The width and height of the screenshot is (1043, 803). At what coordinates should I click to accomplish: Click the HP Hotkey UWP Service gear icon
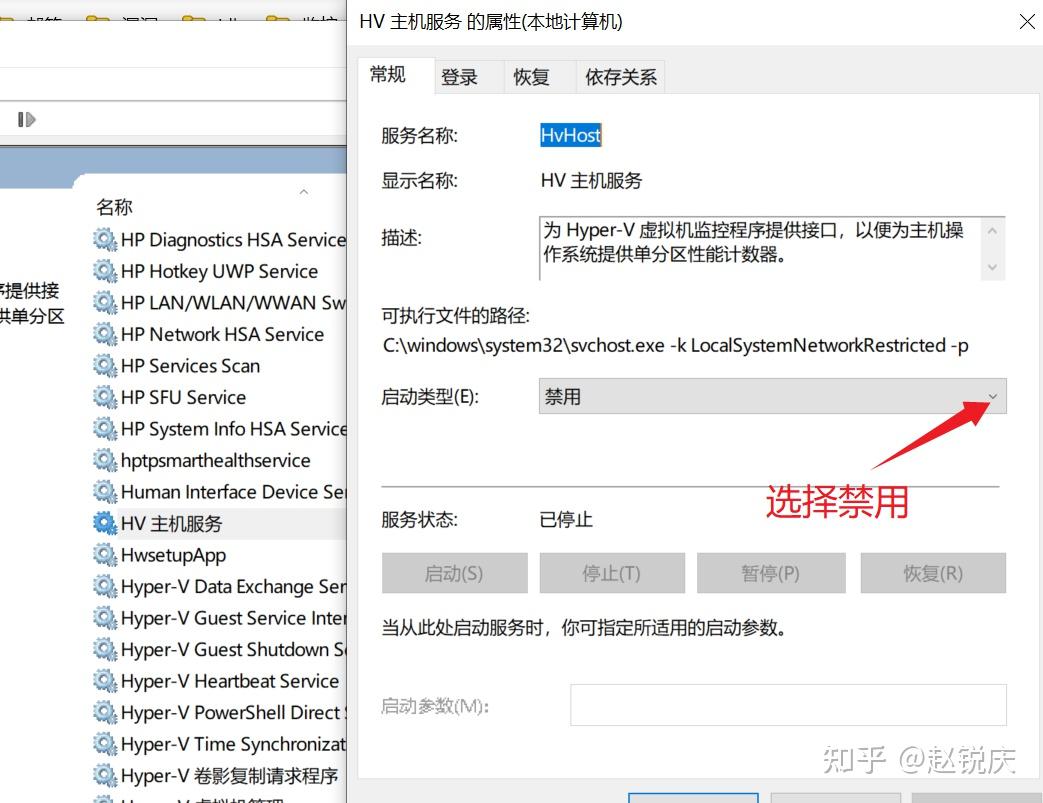coord(105,271)
